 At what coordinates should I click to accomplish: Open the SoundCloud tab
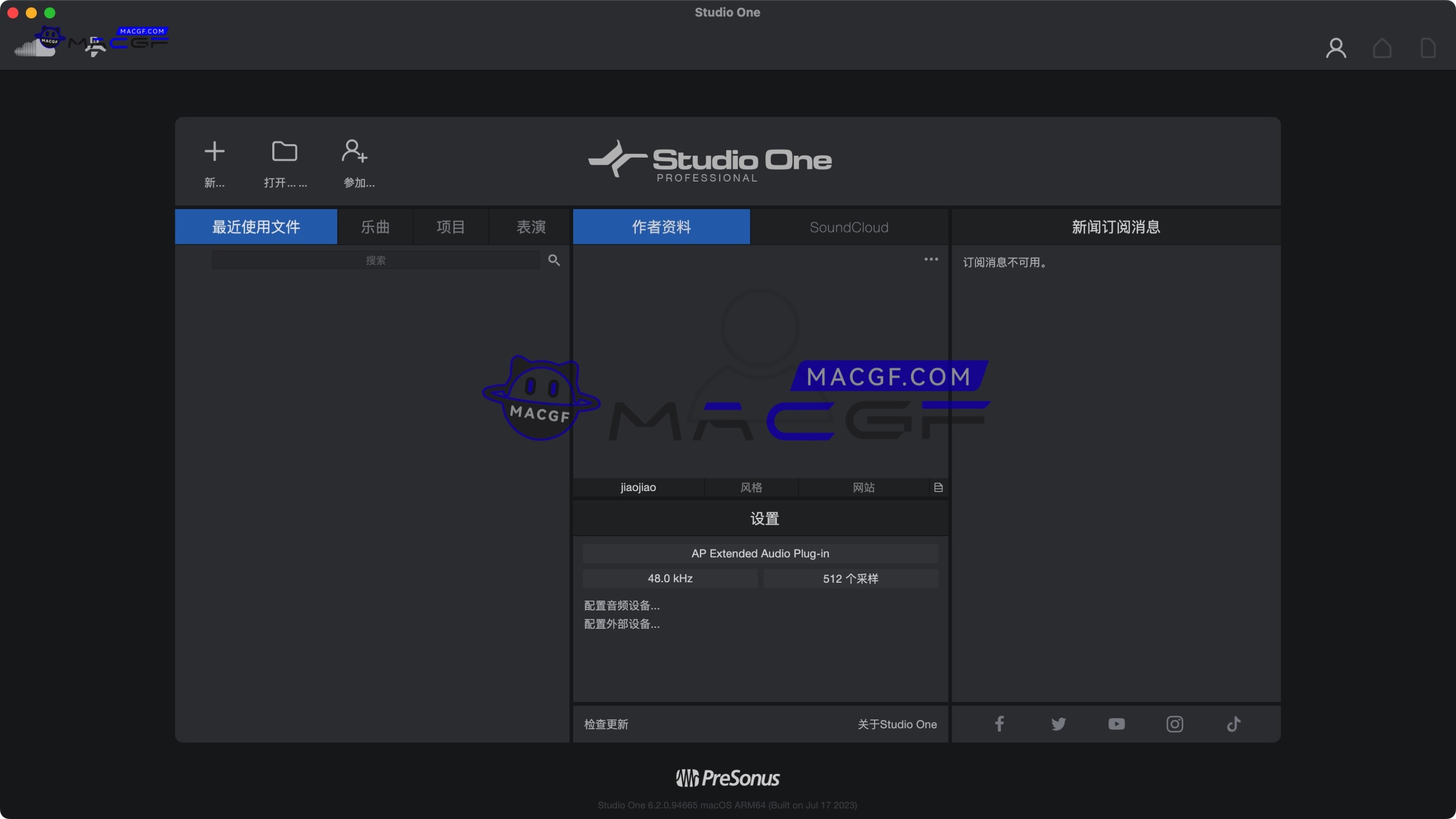click(x=849, y=227)
